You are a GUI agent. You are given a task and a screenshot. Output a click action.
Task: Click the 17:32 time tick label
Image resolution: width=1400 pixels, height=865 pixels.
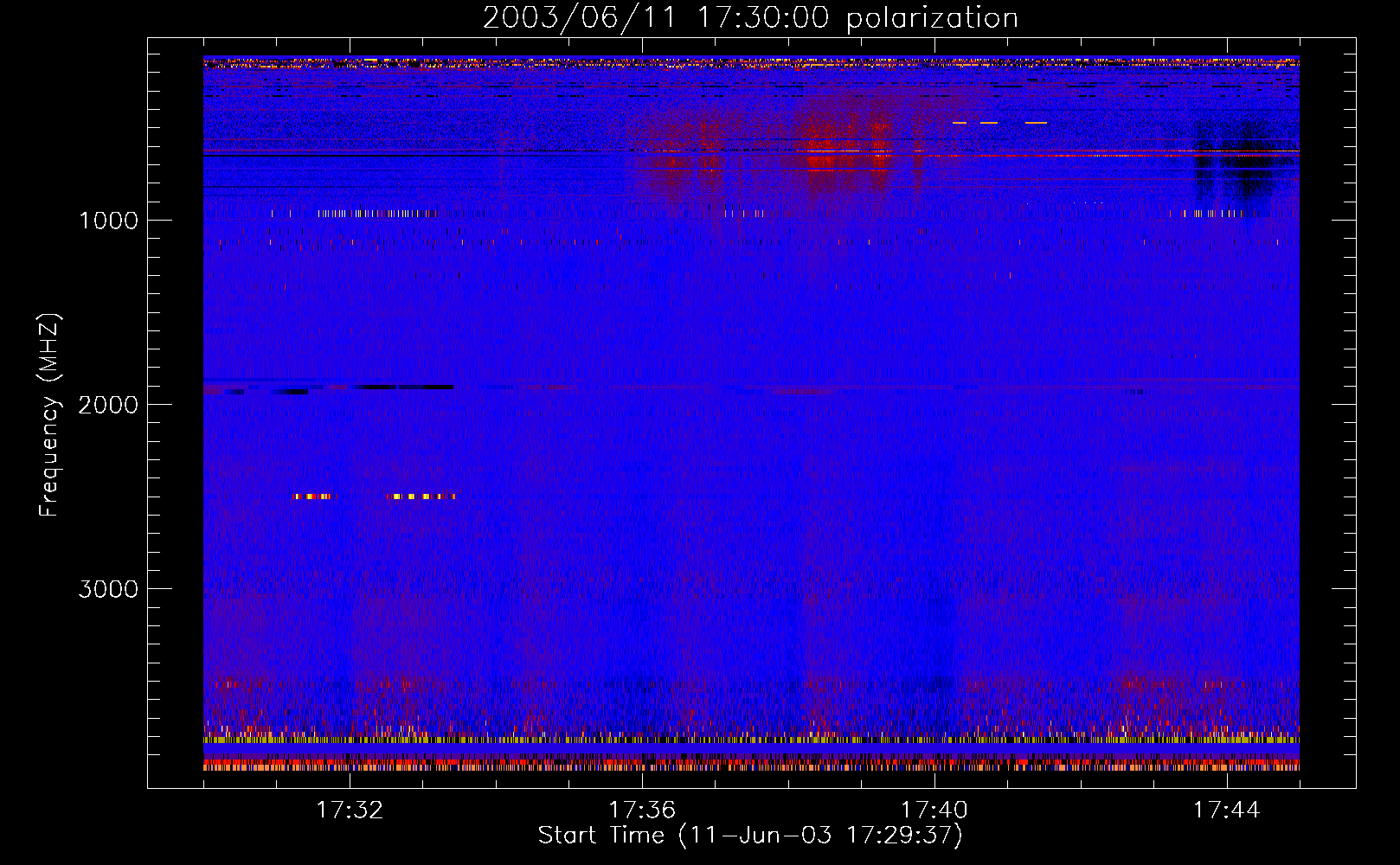point(350,810)
